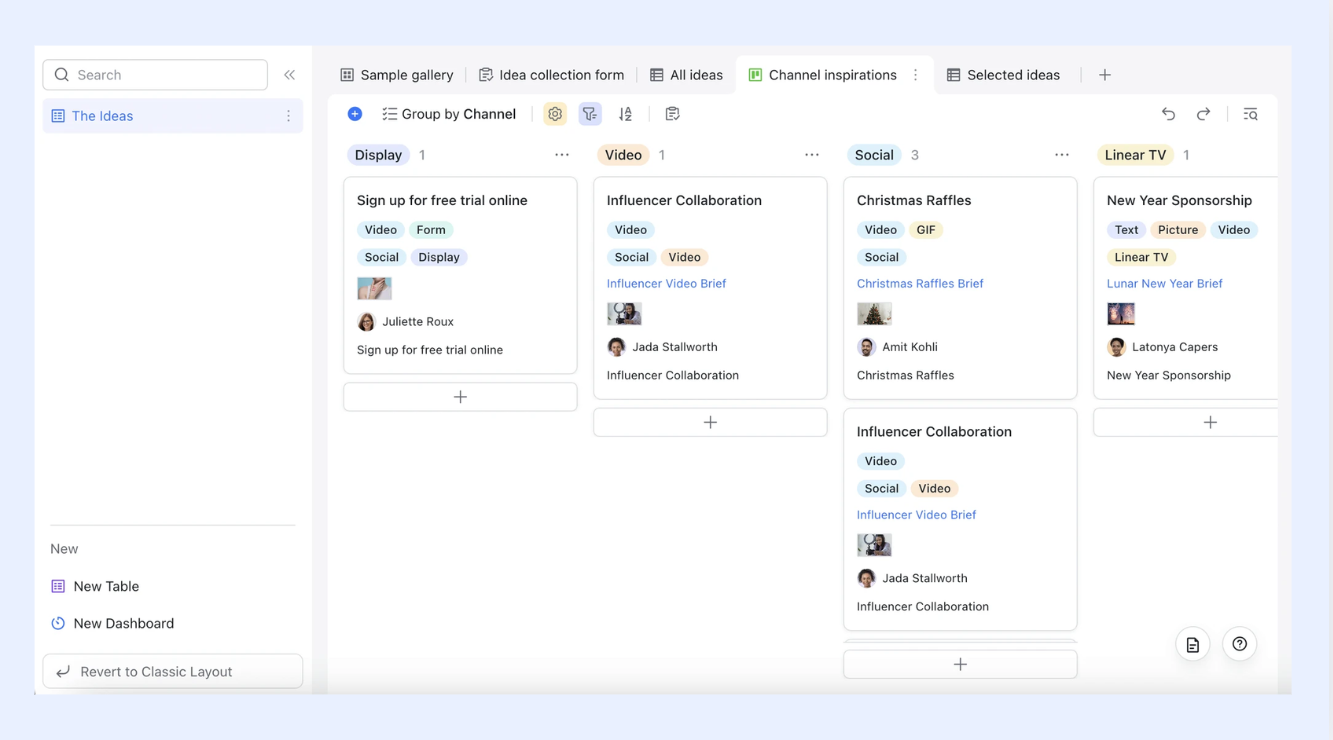Click Form tag on free trial card

pos(431,230)
